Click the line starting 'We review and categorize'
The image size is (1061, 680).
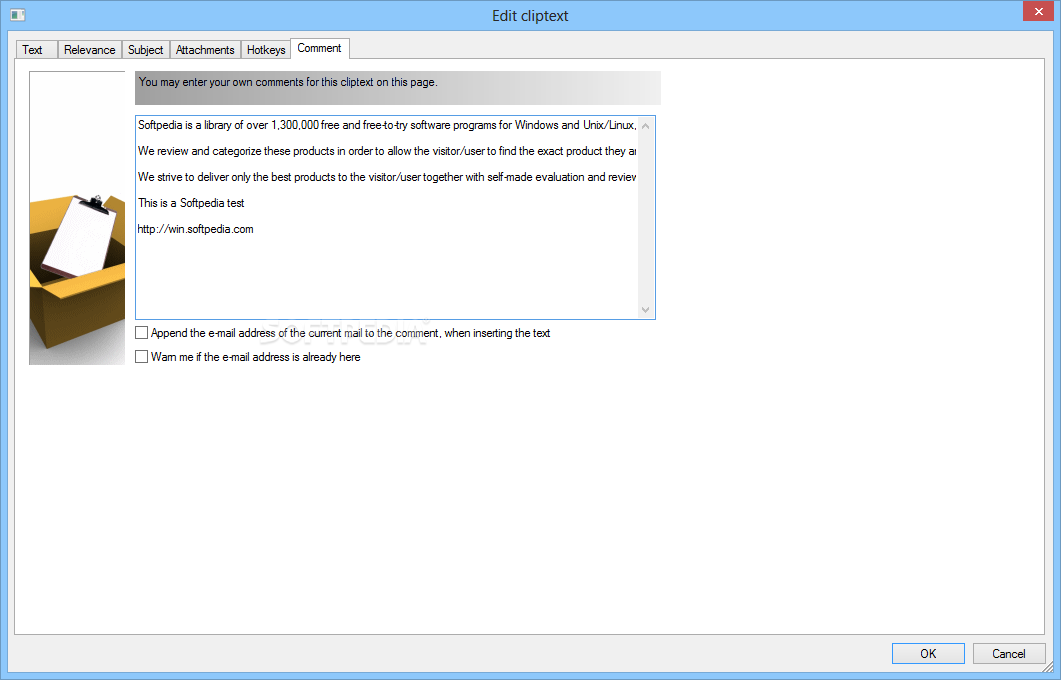click(x=386, y=151)
